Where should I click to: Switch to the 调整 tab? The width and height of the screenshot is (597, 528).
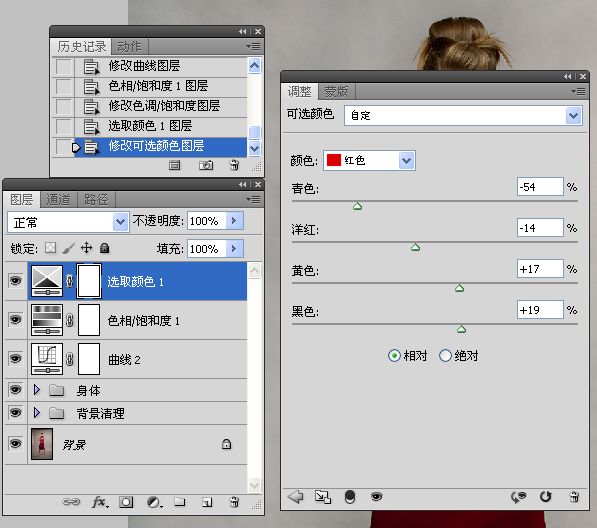coord(299,92)
